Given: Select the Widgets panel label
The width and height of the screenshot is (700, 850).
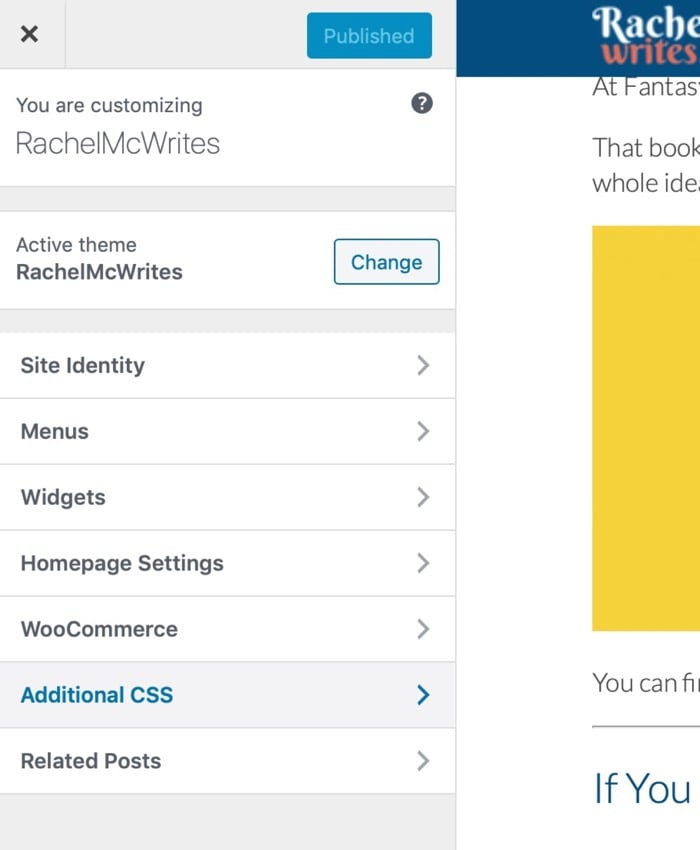Looking at the screenshot, I should coord(63,498).
